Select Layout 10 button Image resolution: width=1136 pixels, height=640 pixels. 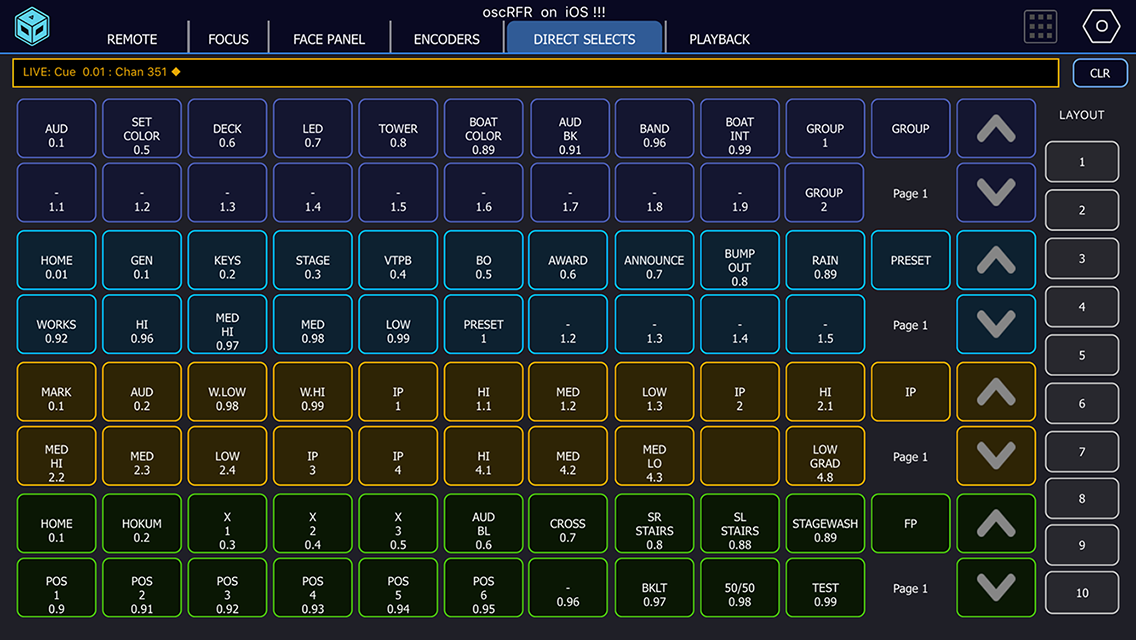(x=1082, y=593)
